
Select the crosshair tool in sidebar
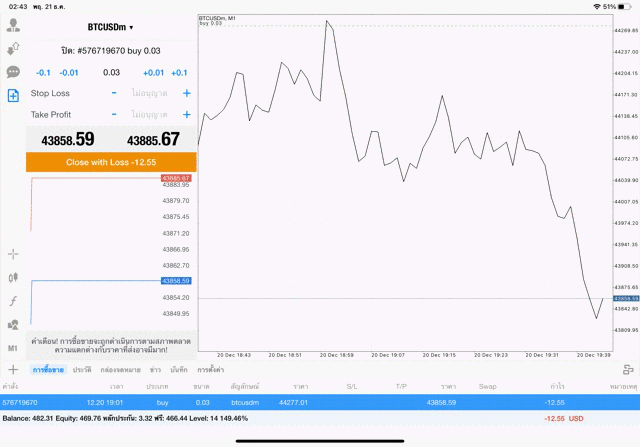tap(13, 254)
